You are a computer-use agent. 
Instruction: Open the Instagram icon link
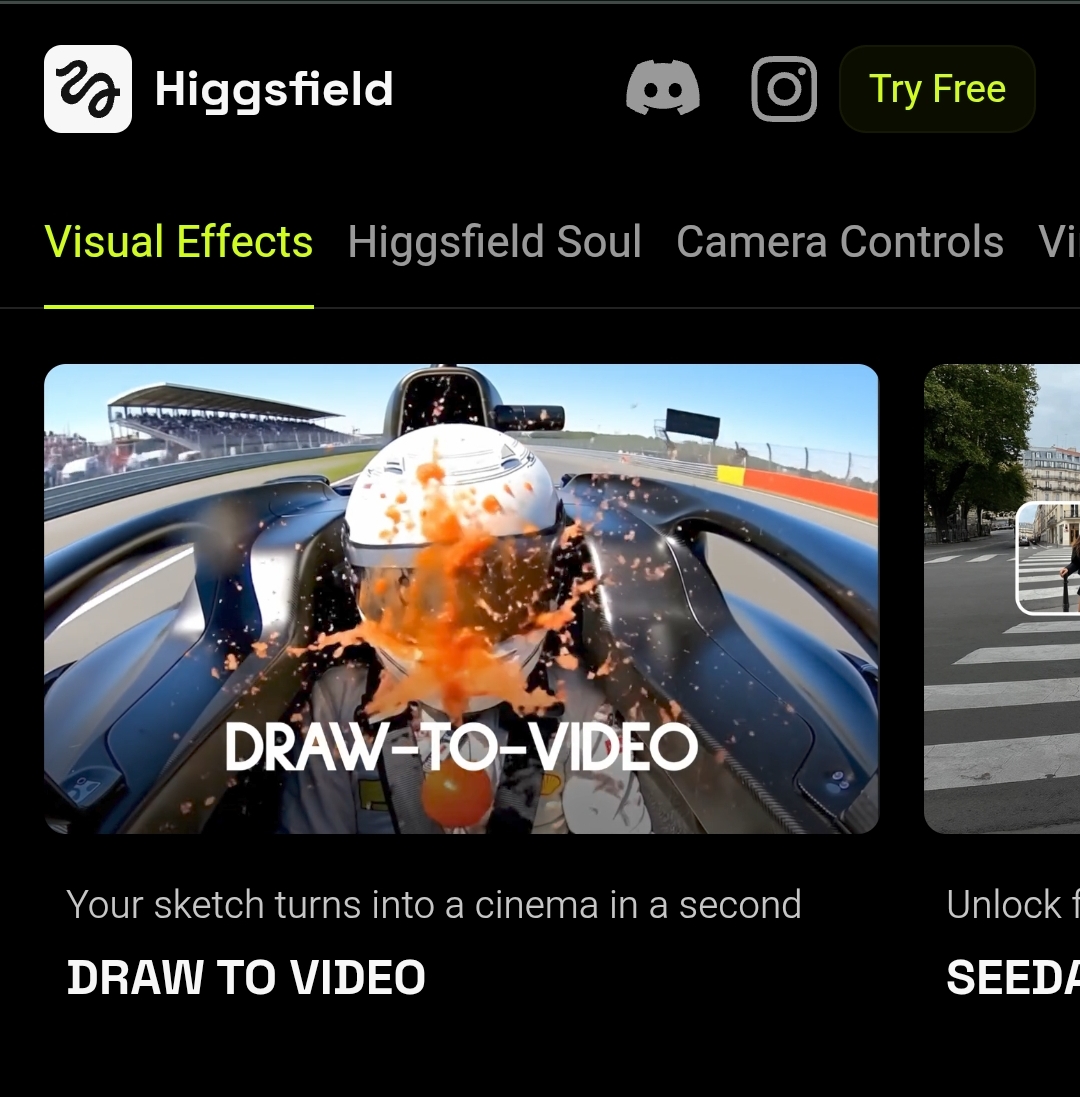pyautogui.click(x=784, y=89)
